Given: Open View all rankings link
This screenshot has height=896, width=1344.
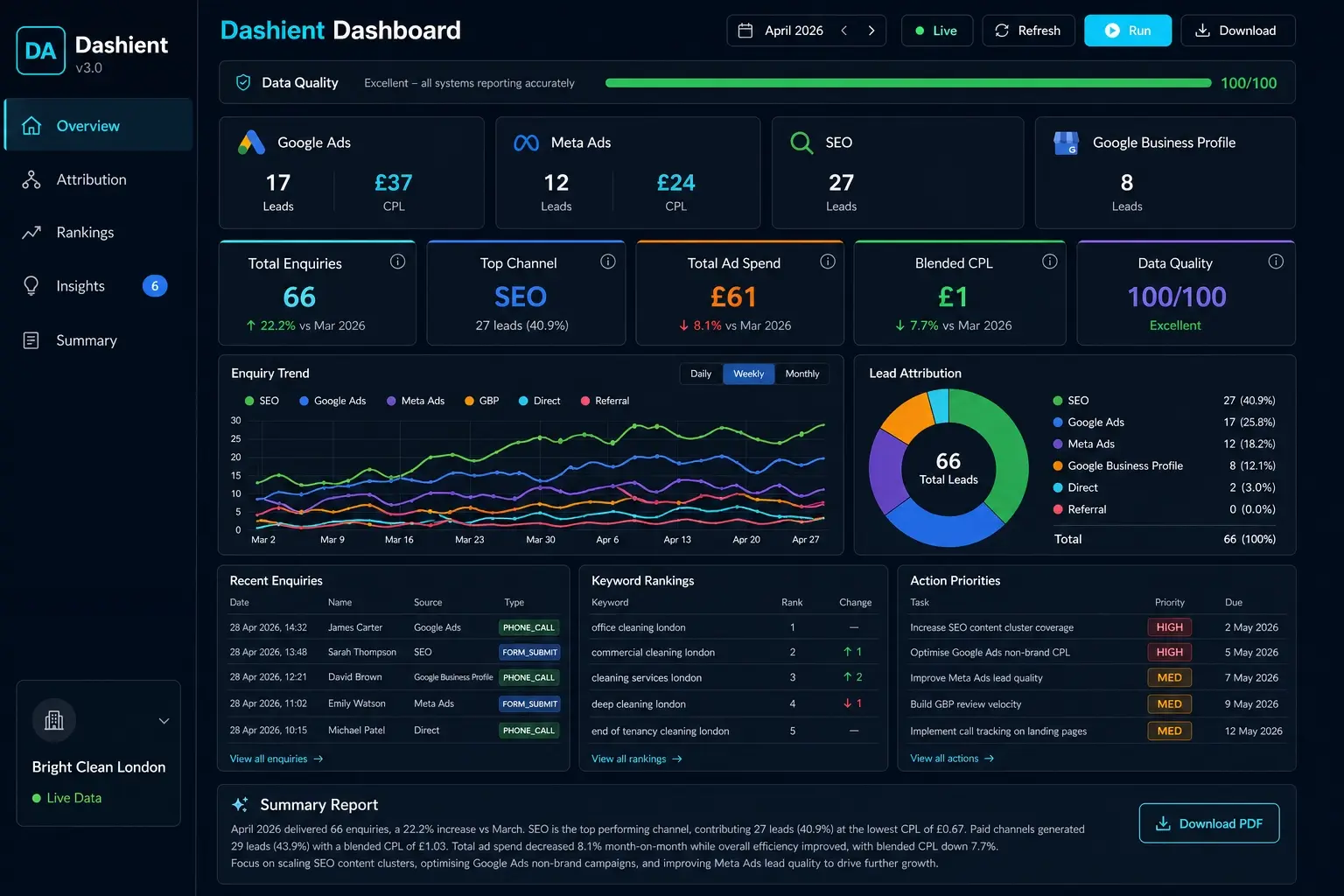Looking at the screenshot, I should coord(637,759).
